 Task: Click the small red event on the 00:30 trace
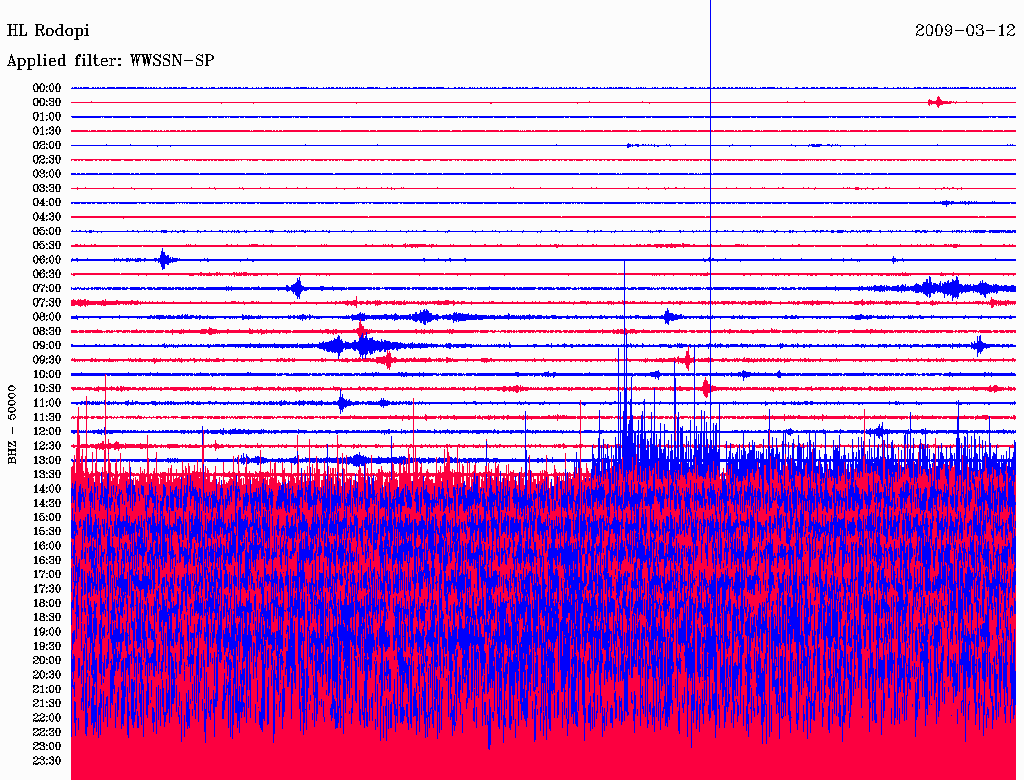(937, 102)
